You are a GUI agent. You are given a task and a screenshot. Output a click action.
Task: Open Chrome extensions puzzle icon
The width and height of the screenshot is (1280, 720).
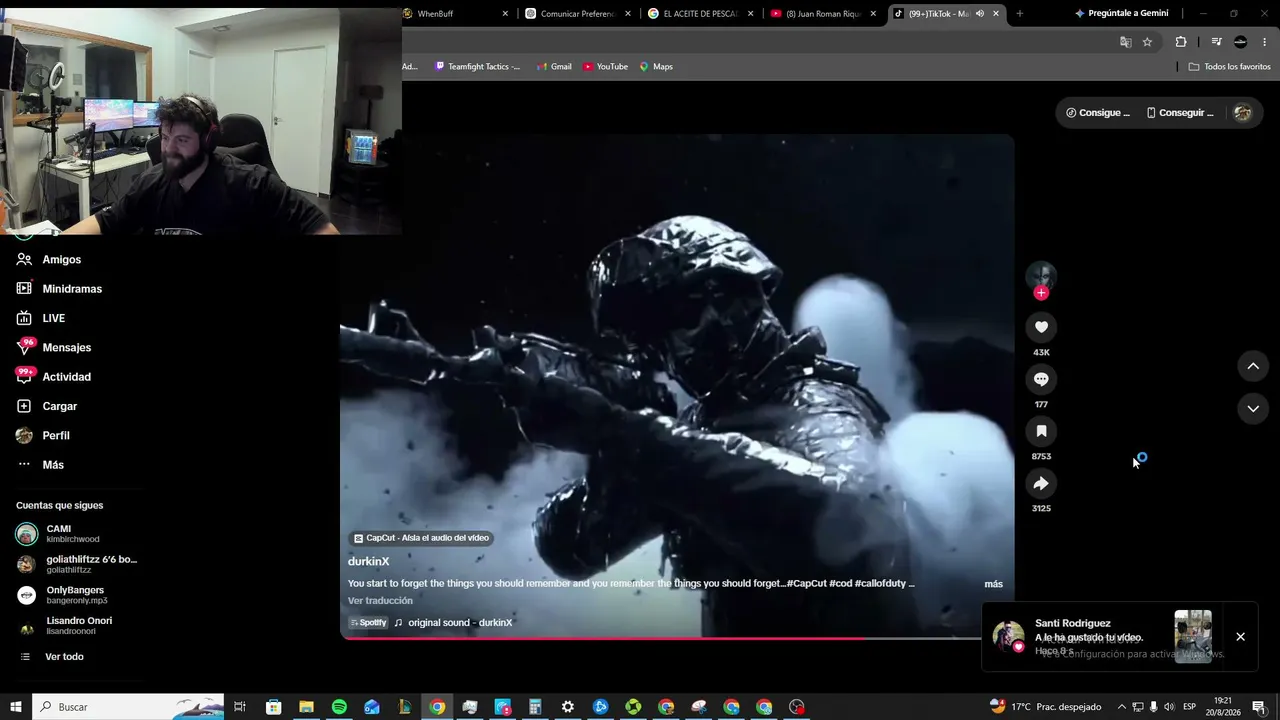click(x=1181, y=42)
